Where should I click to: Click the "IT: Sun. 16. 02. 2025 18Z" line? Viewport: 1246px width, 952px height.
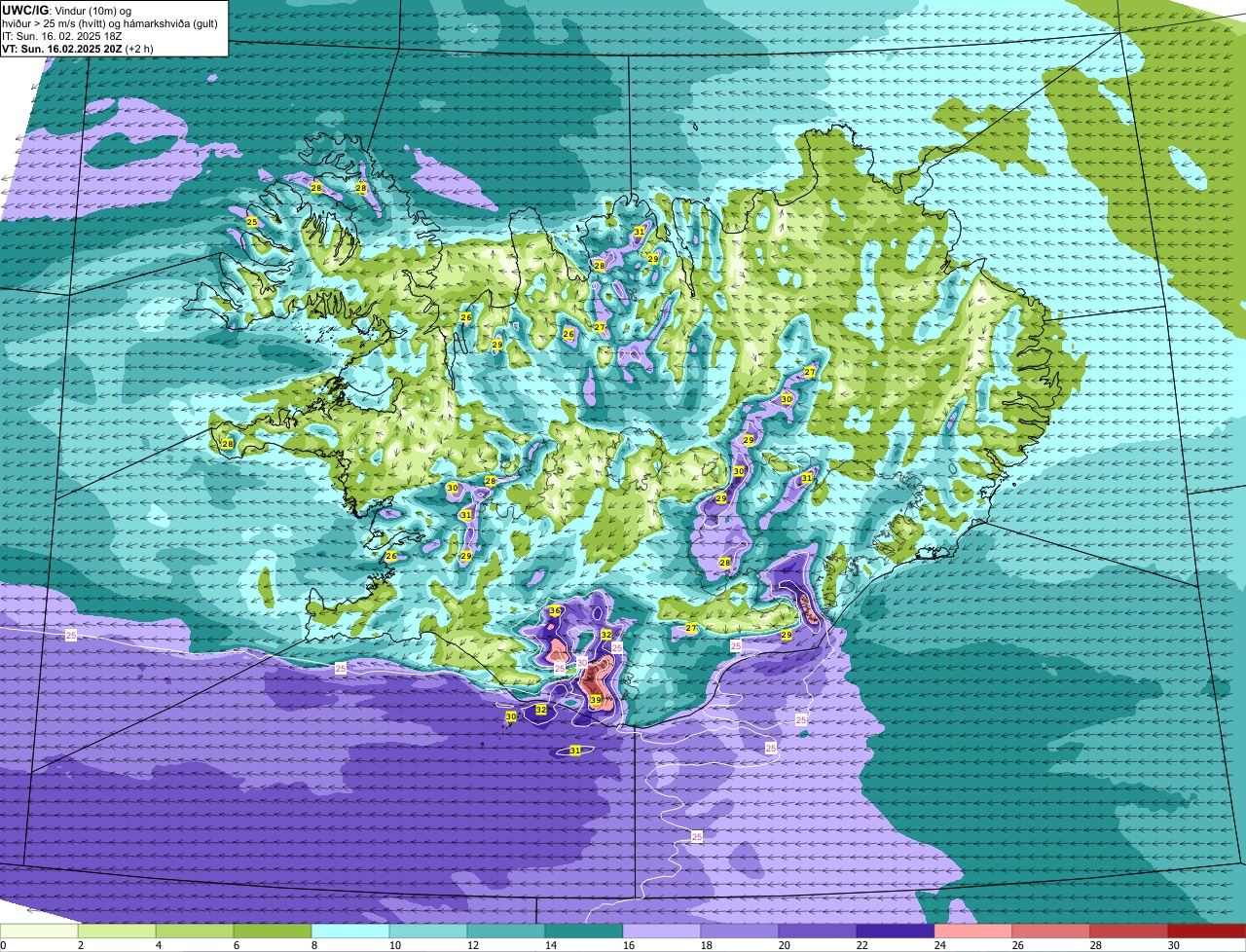coord(64,36)
